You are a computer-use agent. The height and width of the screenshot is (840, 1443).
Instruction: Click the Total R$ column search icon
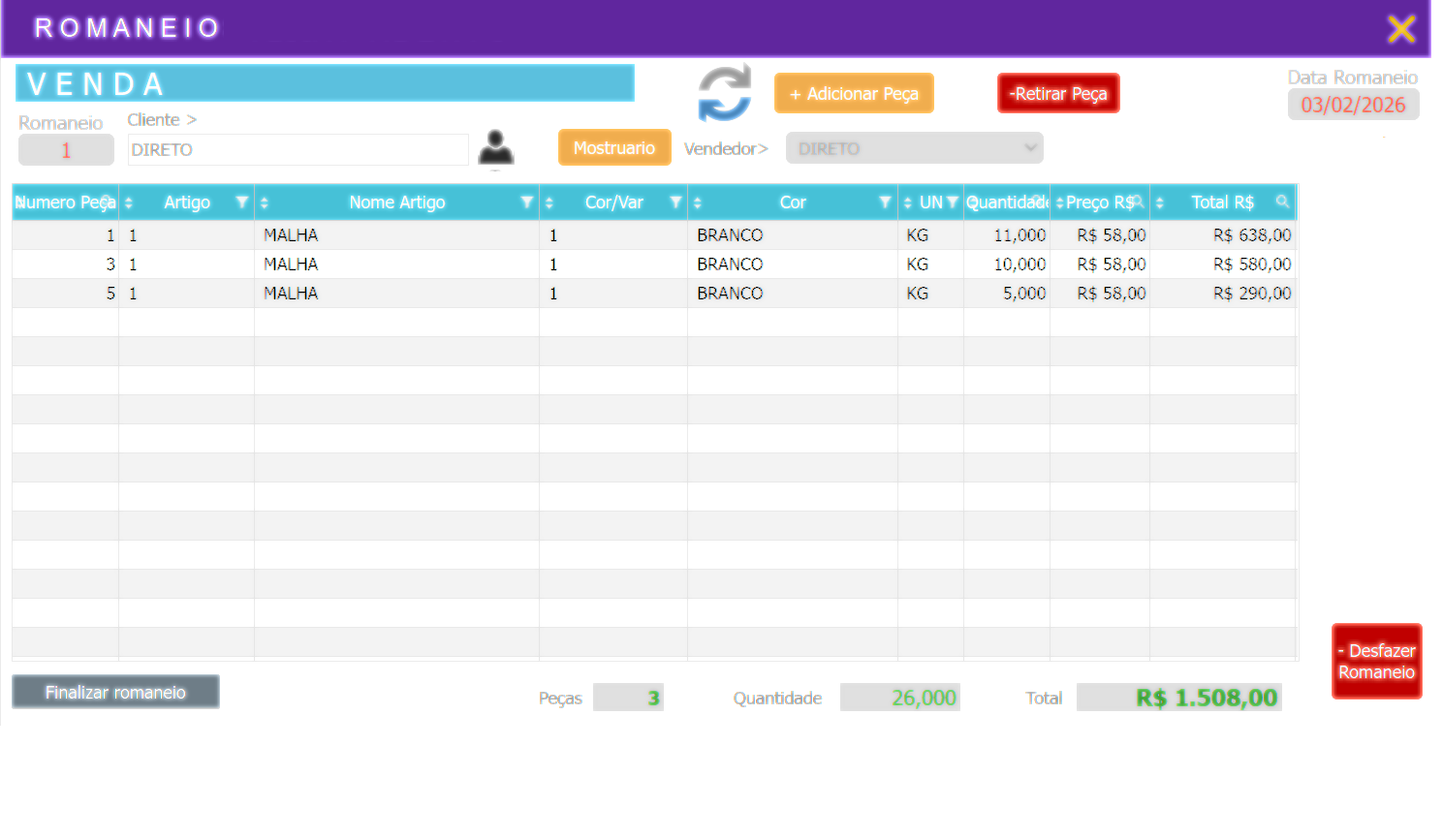click(x=1282, y=202)
